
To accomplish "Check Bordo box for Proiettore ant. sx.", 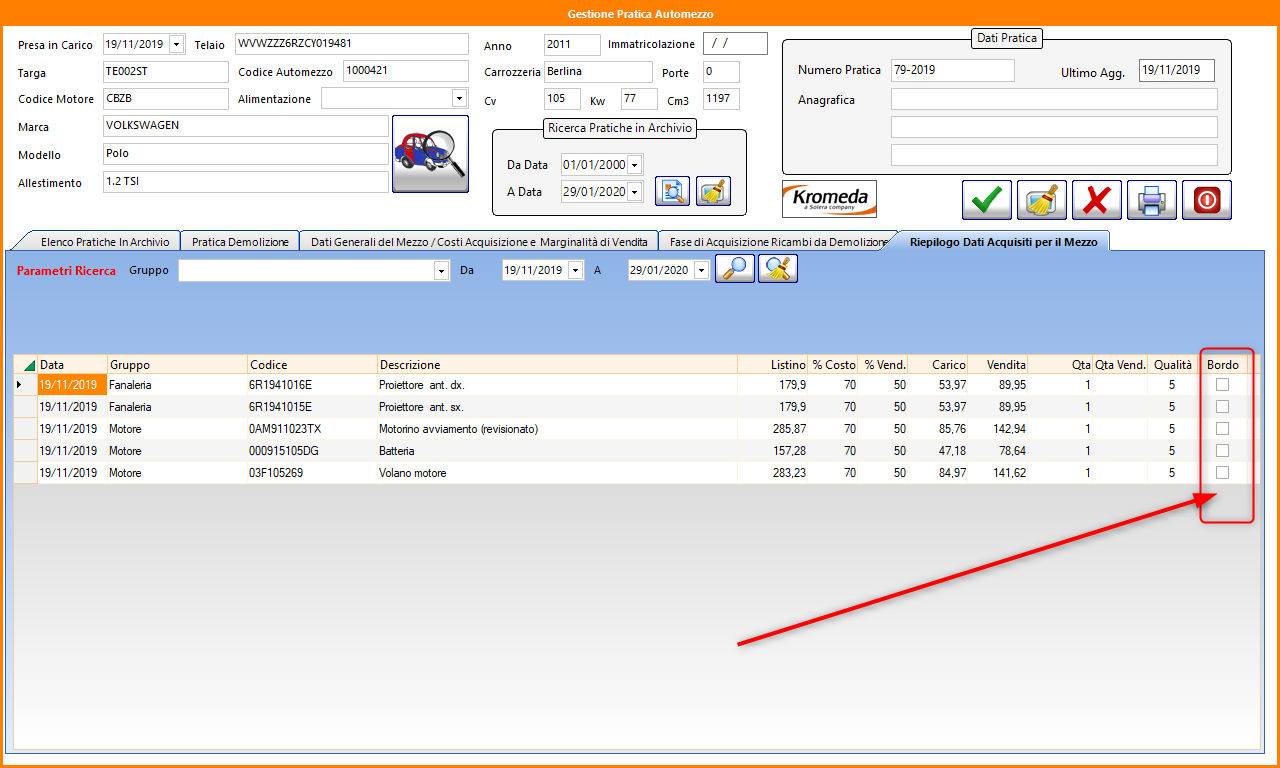I will click(1222, 407).
